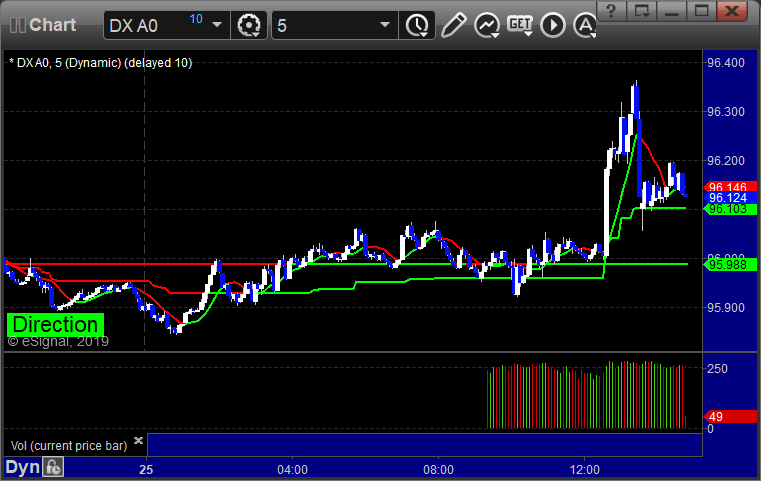The height and width of the screenshot is (481, 761).
Task: Click the Chart window grip icon
Action: 17,25
